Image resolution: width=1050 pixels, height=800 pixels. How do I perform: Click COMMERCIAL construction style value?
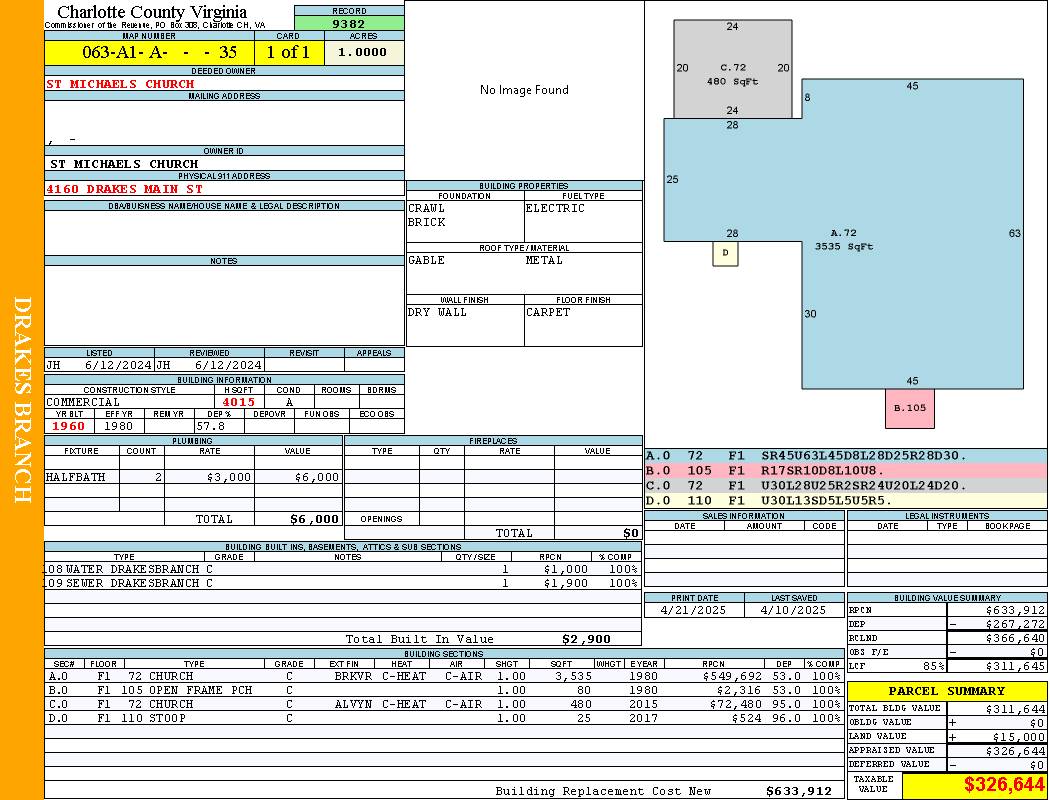83,402
